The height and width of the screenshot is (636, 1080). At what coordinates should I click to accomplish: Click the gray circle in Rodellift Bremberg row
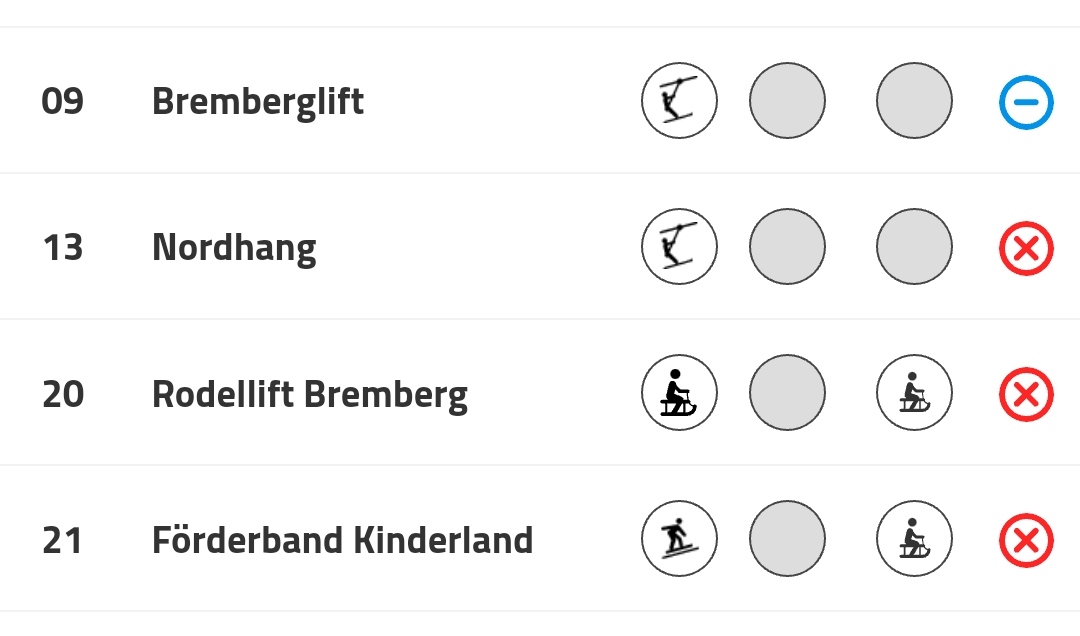point(787,393)
